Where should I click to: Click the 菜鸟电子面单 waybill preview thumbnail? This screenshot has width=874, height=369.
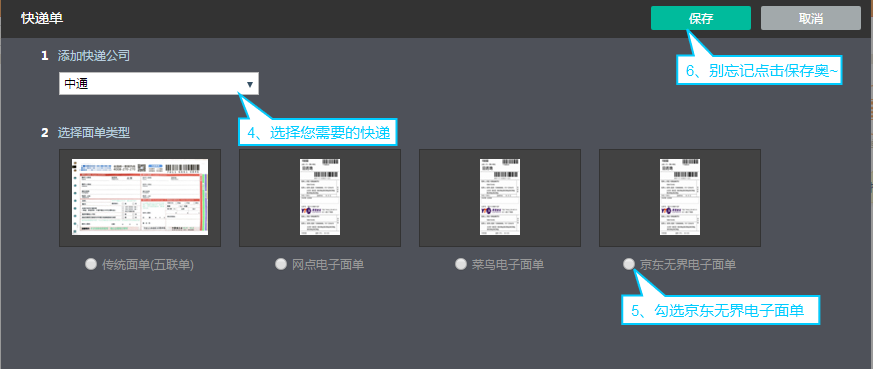tap(500, 198)
